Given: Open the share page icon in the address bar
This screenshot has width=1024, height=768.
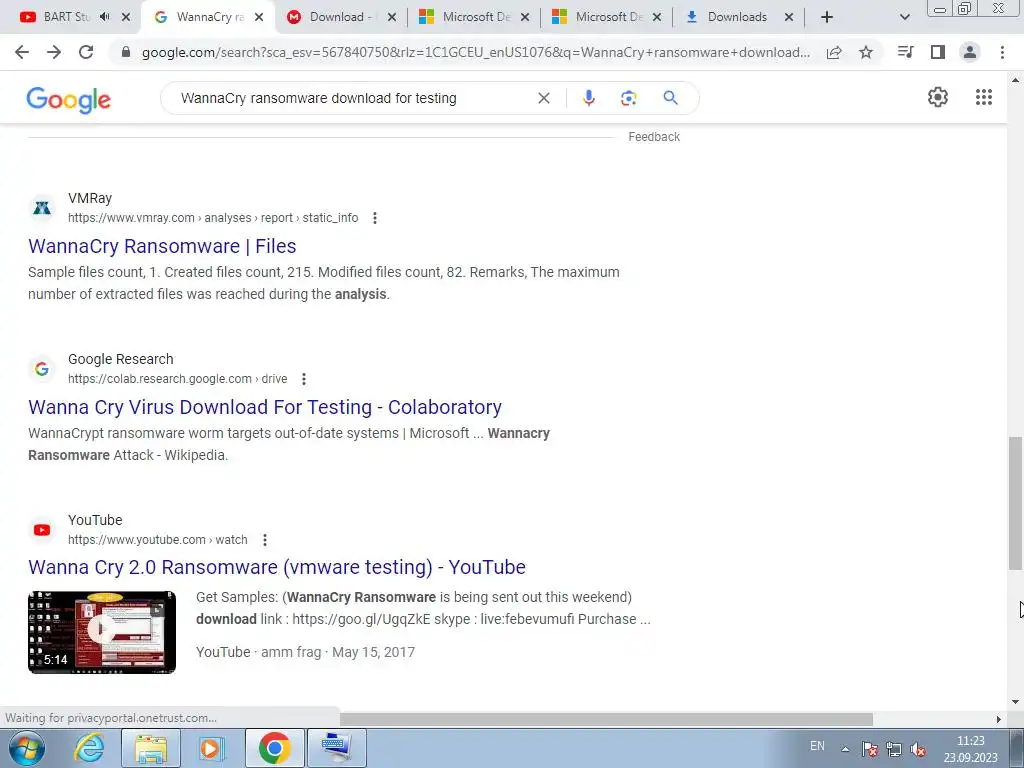Looking at the screenshot, I should (x=834, y=52).
